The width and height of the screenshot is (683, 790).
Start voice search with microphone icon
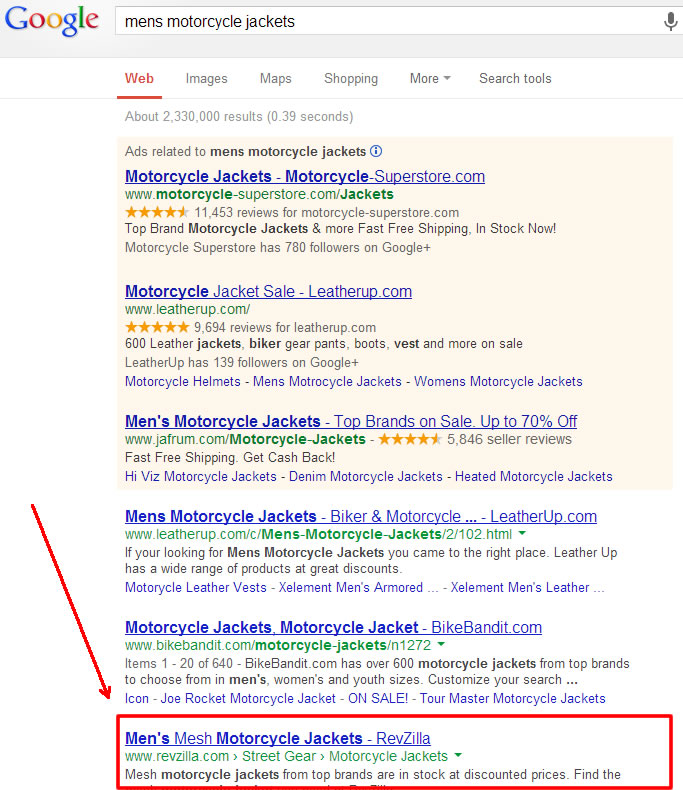coord(670,22)
